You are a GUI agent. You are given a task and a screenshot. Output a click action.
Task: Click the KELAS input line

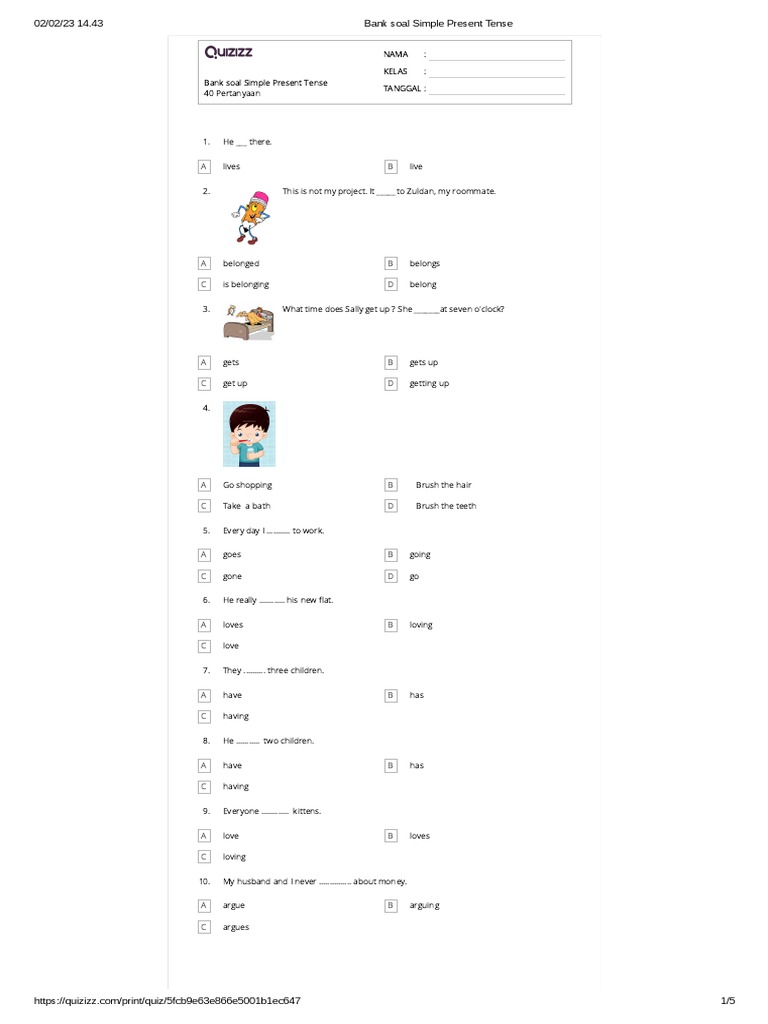click(x=496, y=72)
